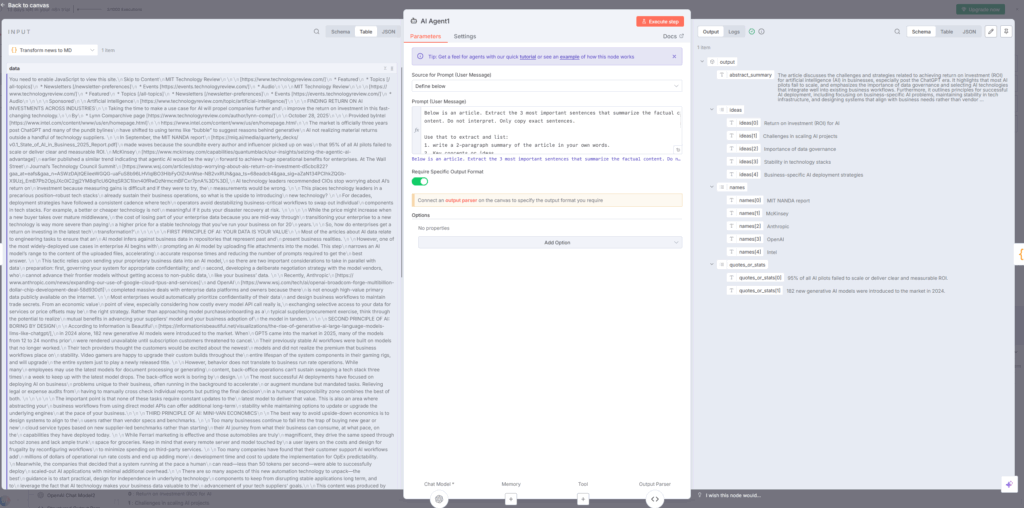Click the output info circle icon

[761, 32]
